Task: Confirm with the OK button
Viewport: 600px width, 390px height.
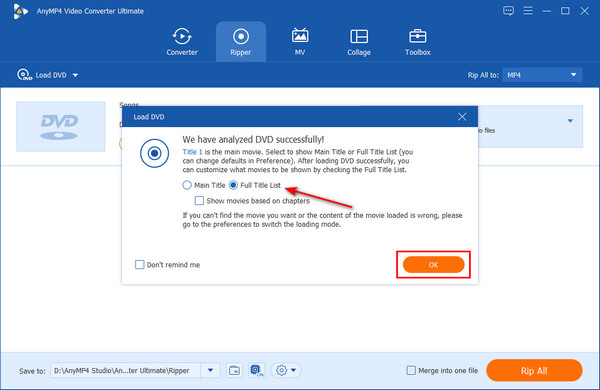Action: pos(434,264)
